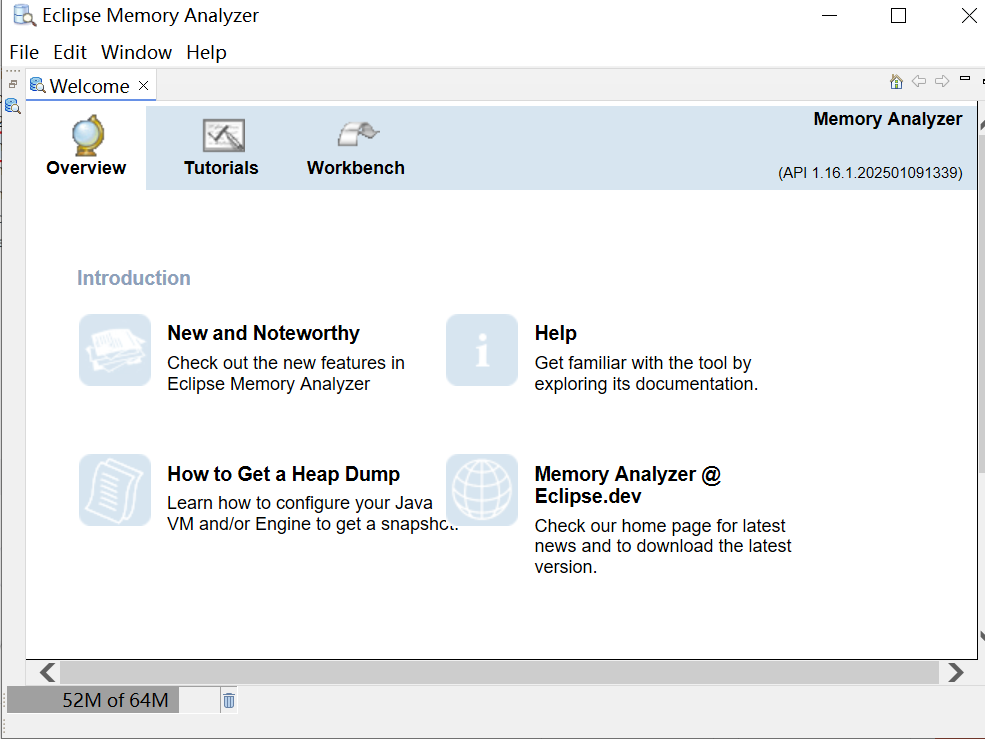
Task: Click the Introduction heading
Action: [134, 278]
